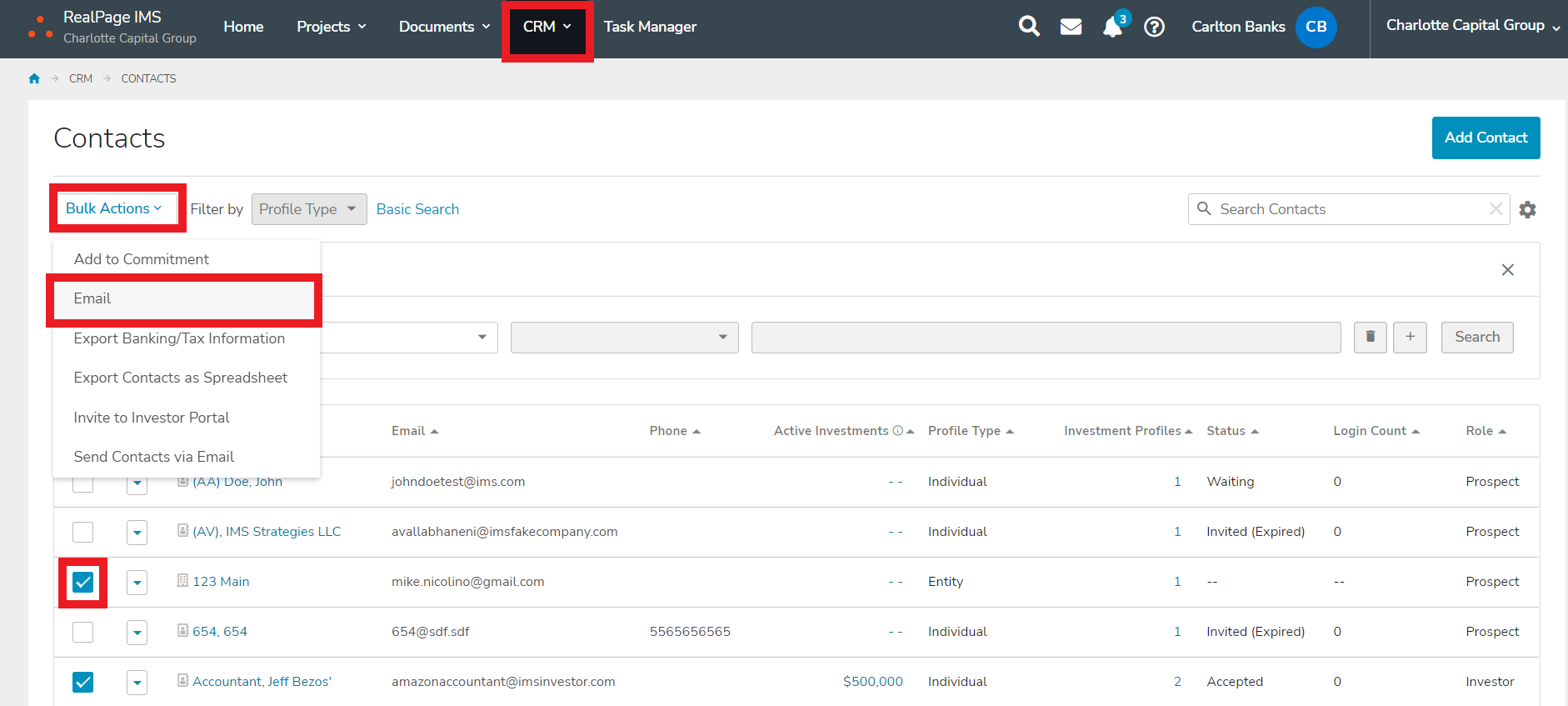Check the box for IMS Strategies LLC row
Image resolution: width=1568 pixels, height=706 pixels.
coord(82,532)
